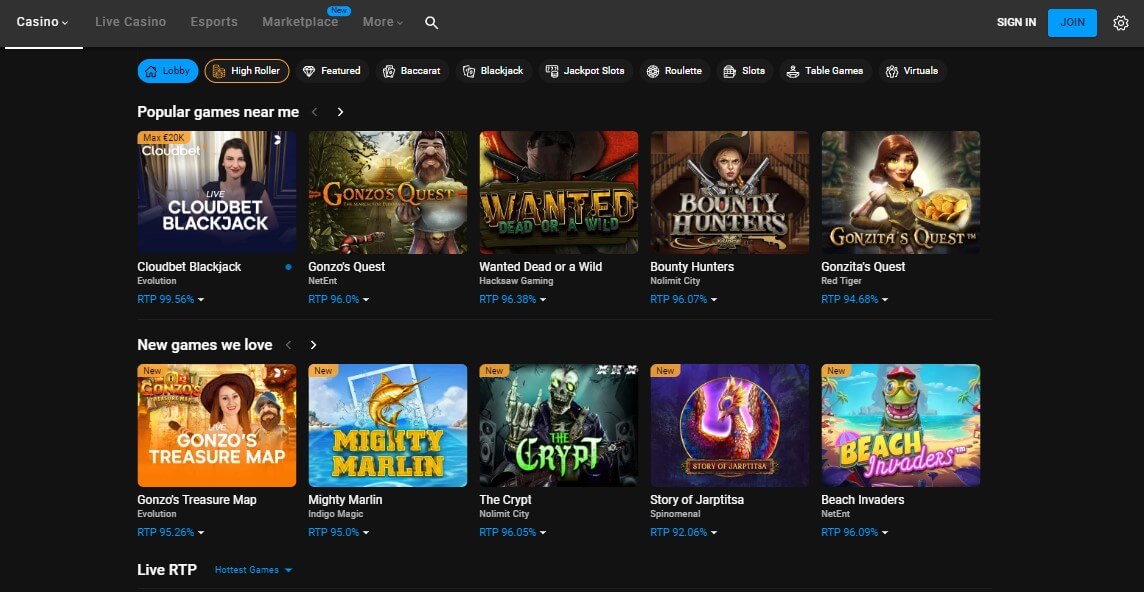The image size is (1144, 592).
Task: Expand RTP 94.68% for Gonzita's Quest
Action: pyautogui.click(x=854, y=299)
